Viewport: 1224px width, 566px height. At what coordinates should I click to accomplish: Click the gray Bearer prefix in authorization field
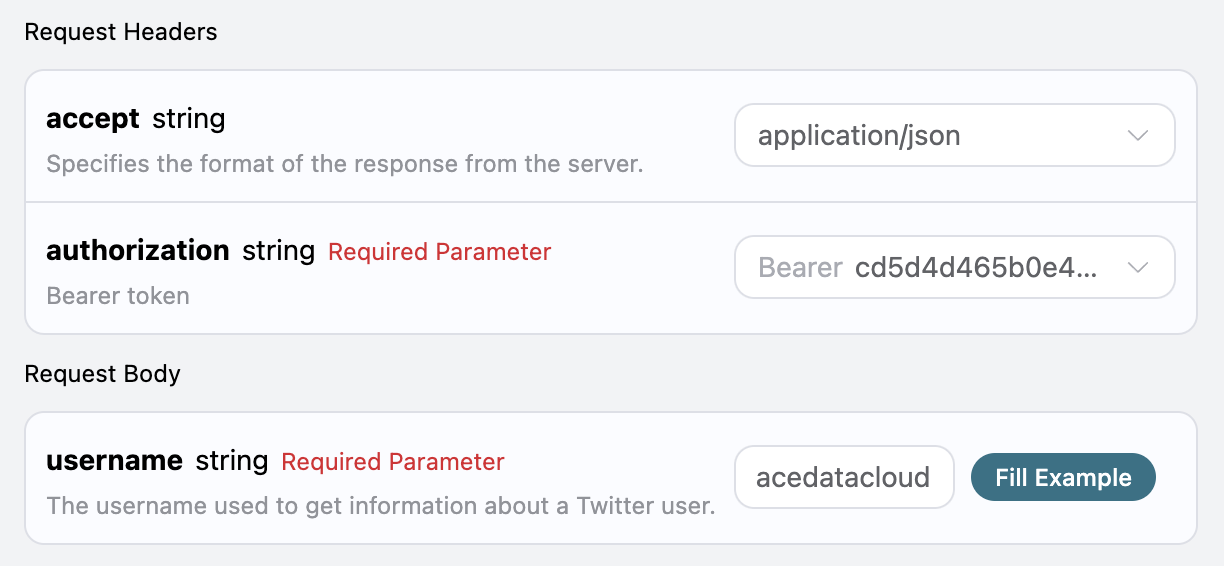[800, 268]
